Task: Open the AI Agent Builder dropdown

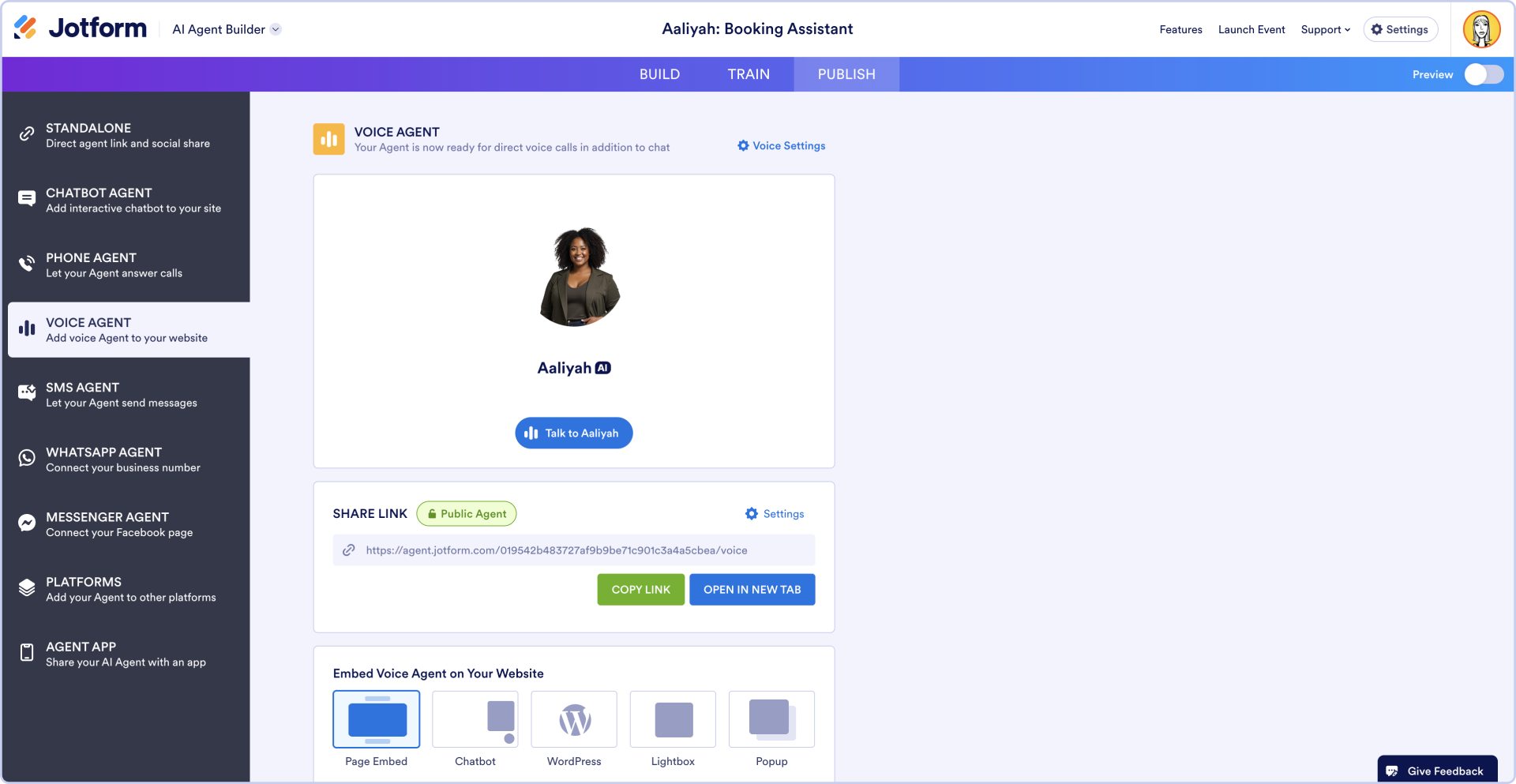Action: [227, 29]
